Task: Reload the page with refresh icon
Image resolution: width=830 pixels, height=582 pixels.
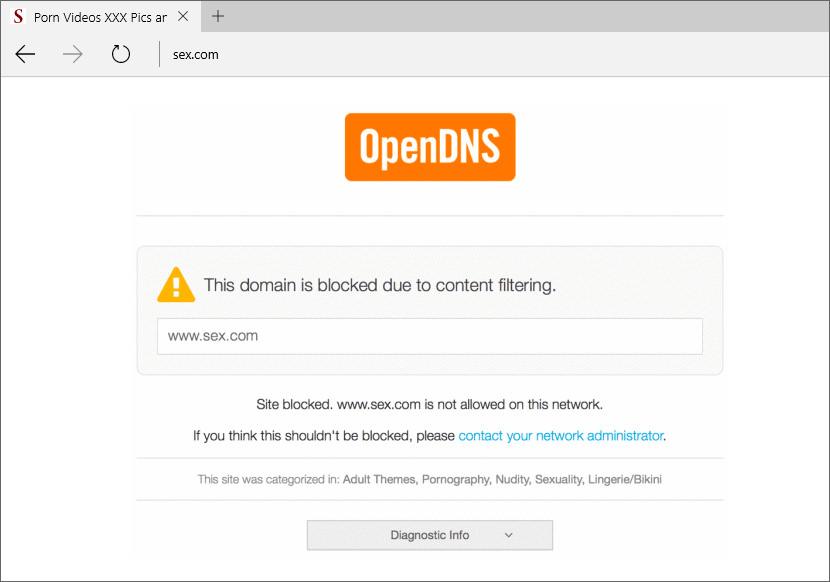Action: 121,54
